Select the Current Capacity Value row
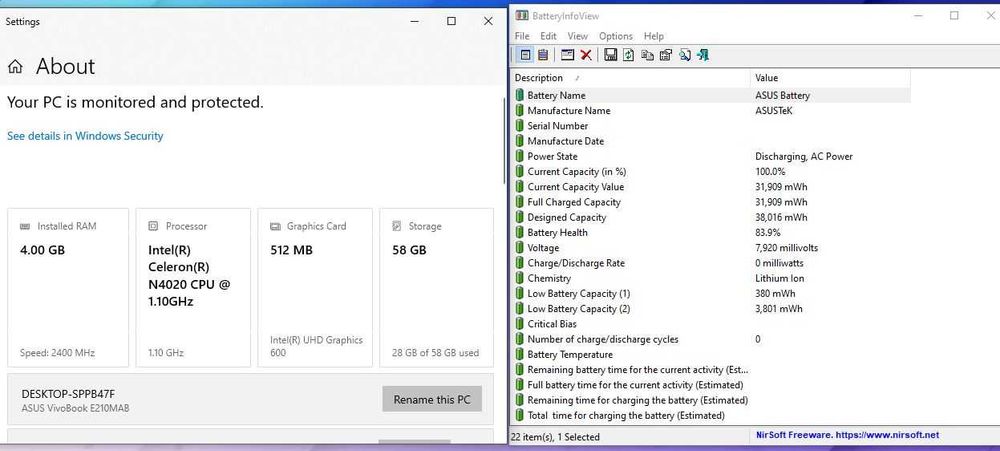 pyautogui.click(x=711, y=187)
